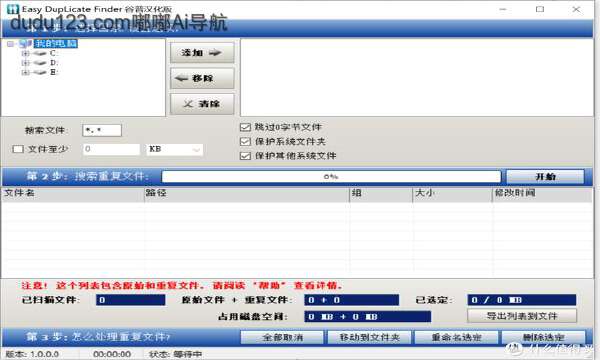The width and height of the screenshot is (600, 360).
Task: Expand the C: drive tree node
Action: (26, 53)
